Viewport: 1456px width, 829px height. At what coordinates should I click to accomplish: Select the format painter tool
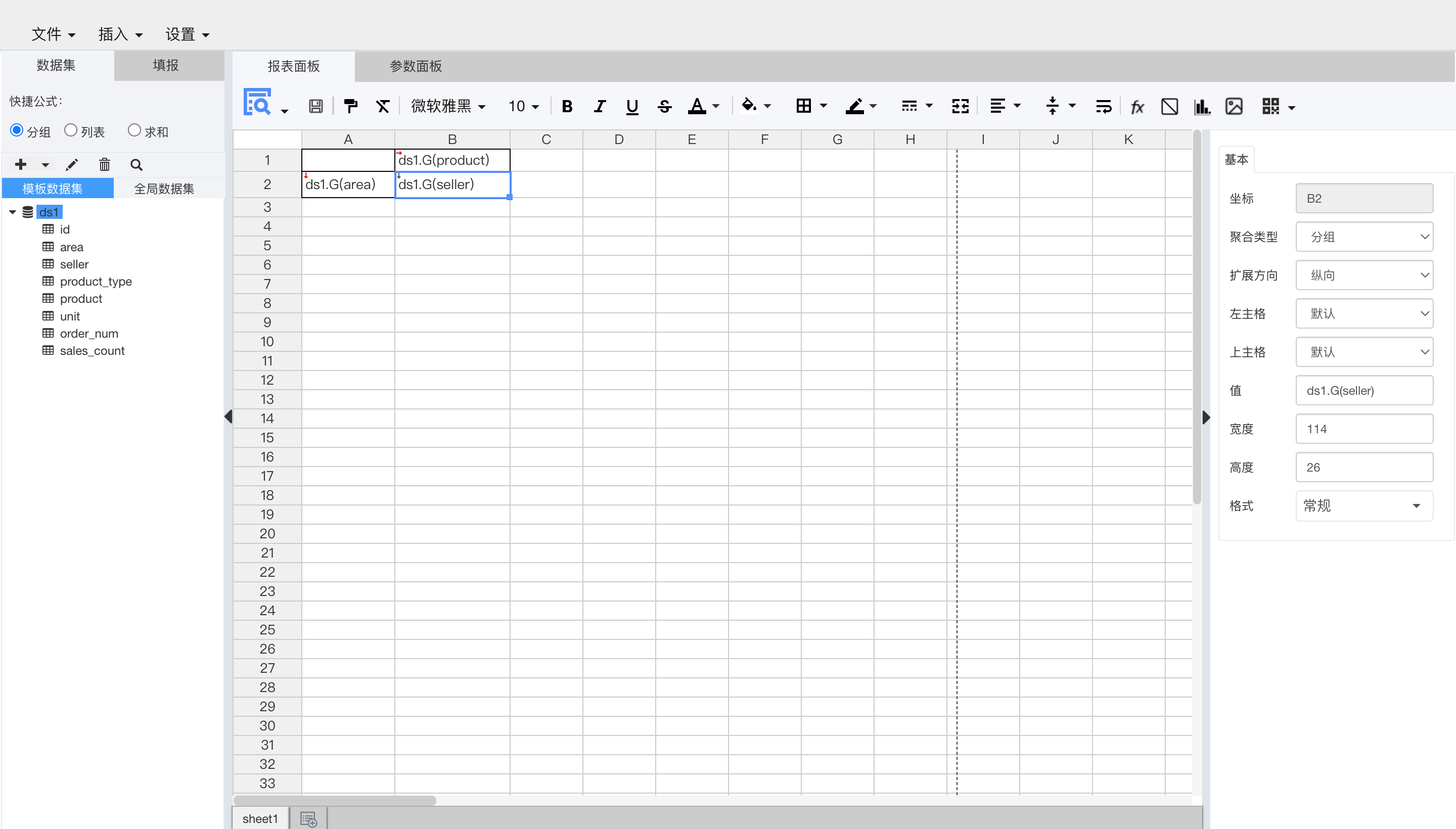pyautogui.click(x=351, y=107)
